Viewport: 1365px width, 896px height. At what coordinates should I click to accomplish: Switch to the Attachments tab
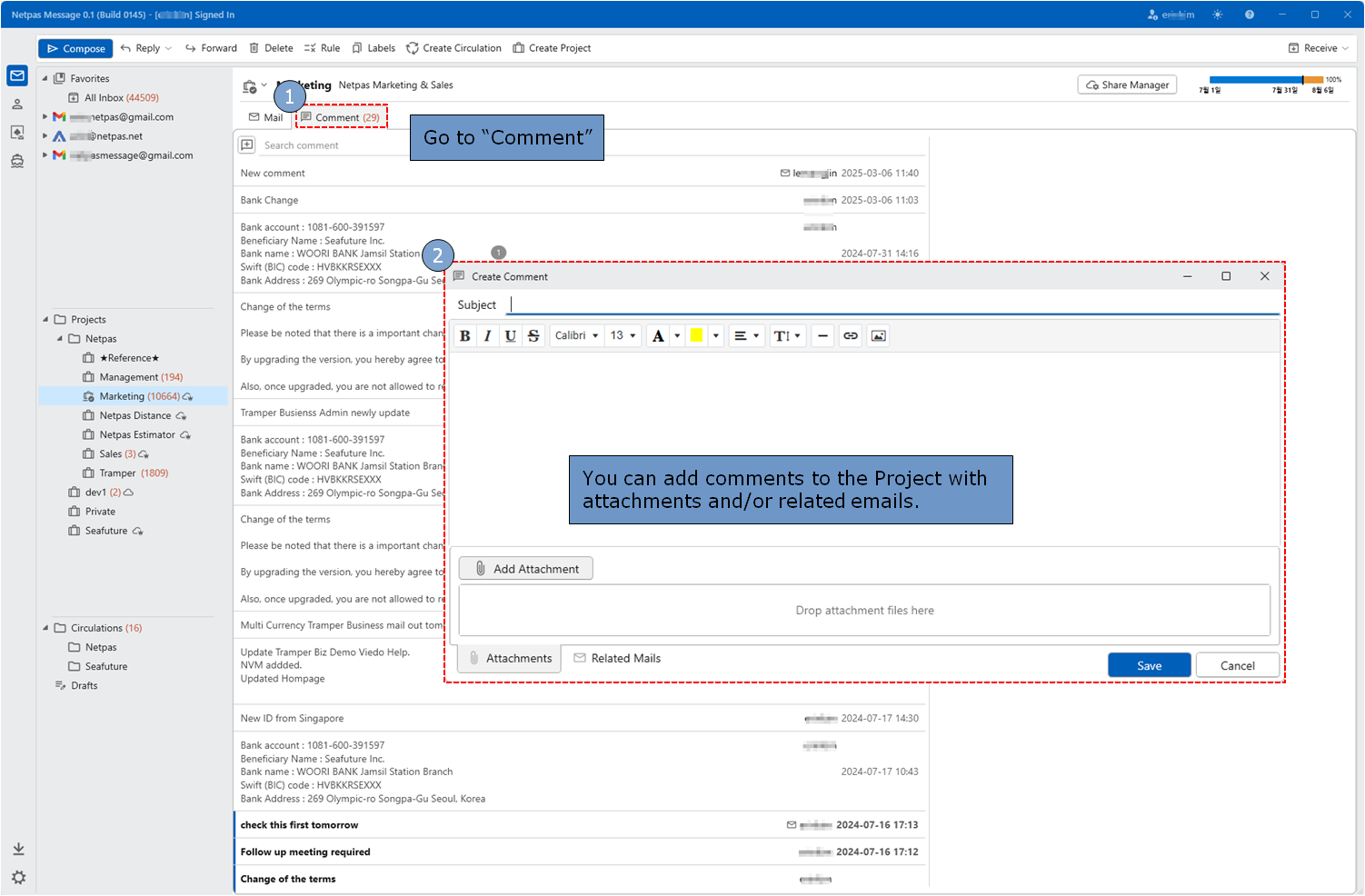pyautogui.click(x=510, y=659)
